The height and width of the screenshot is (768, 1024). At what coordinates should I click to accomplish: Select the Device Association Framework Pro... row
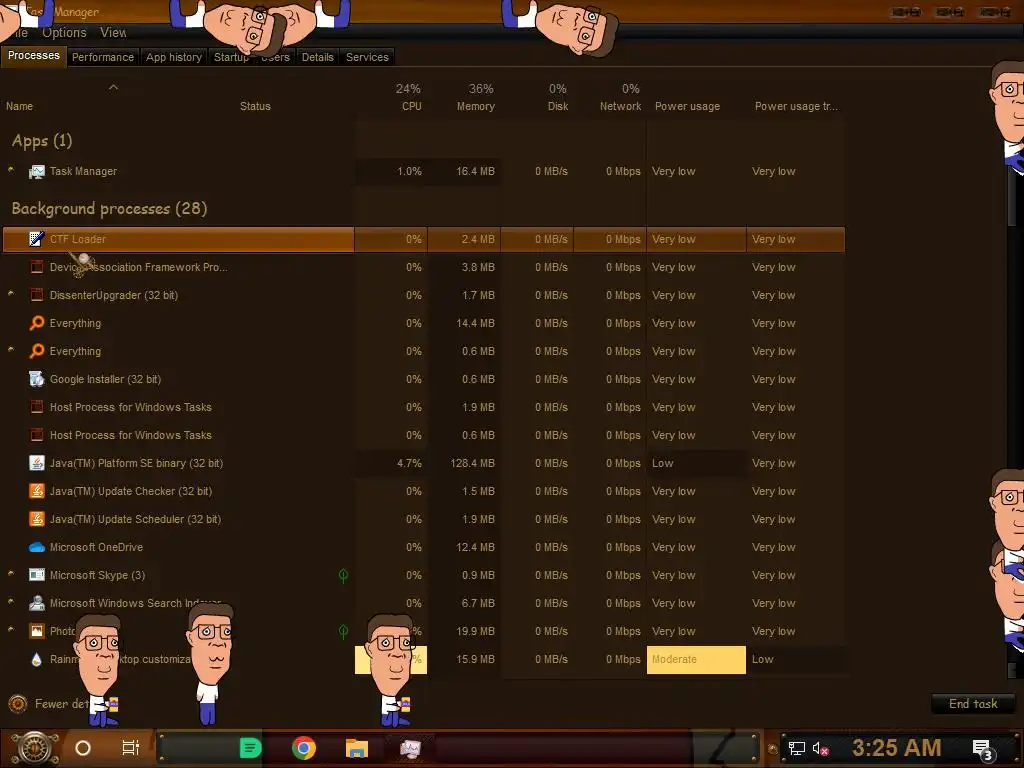click(x=423, y=267)
